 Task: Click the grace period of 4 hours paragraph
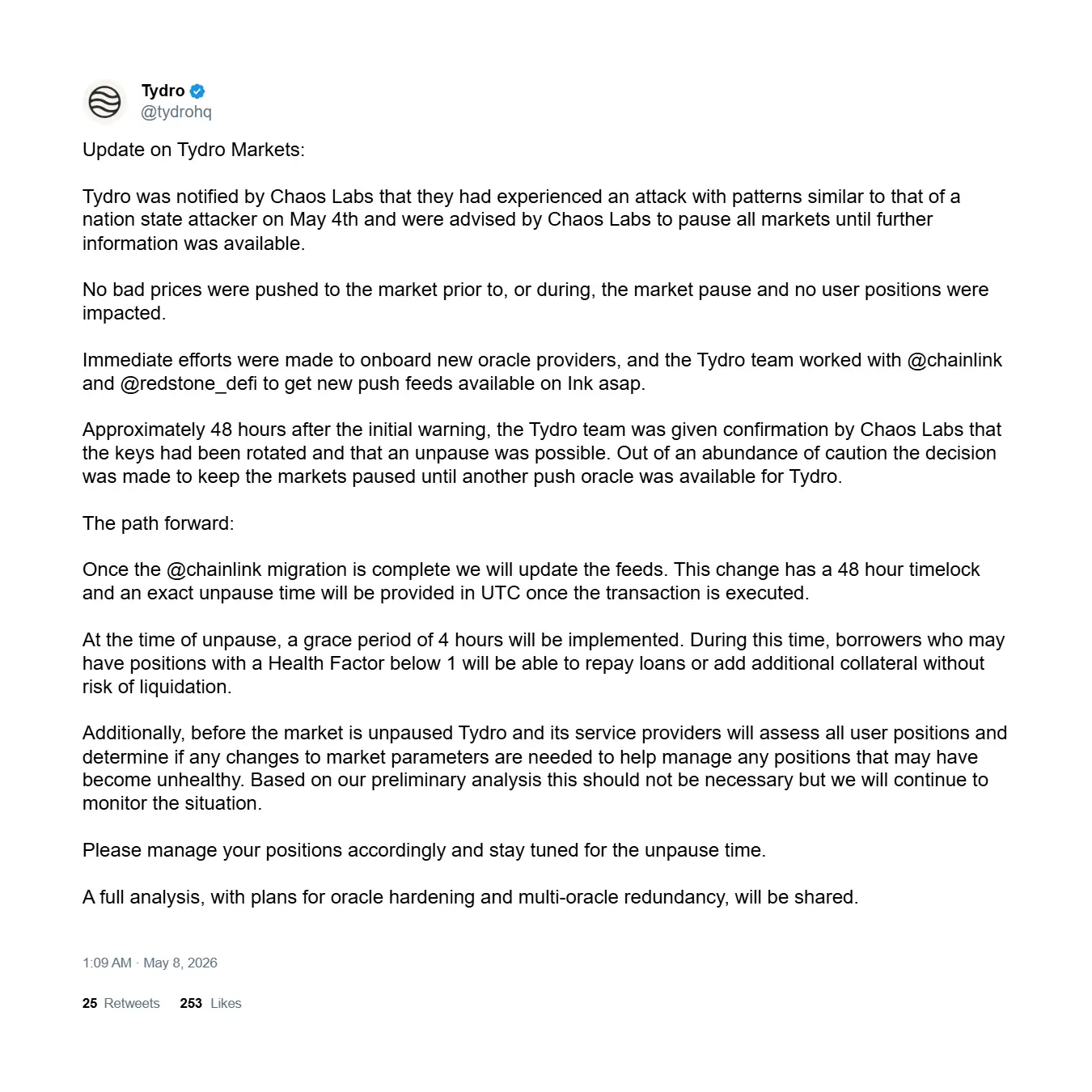pyautogui.click(x=544, y=663)
